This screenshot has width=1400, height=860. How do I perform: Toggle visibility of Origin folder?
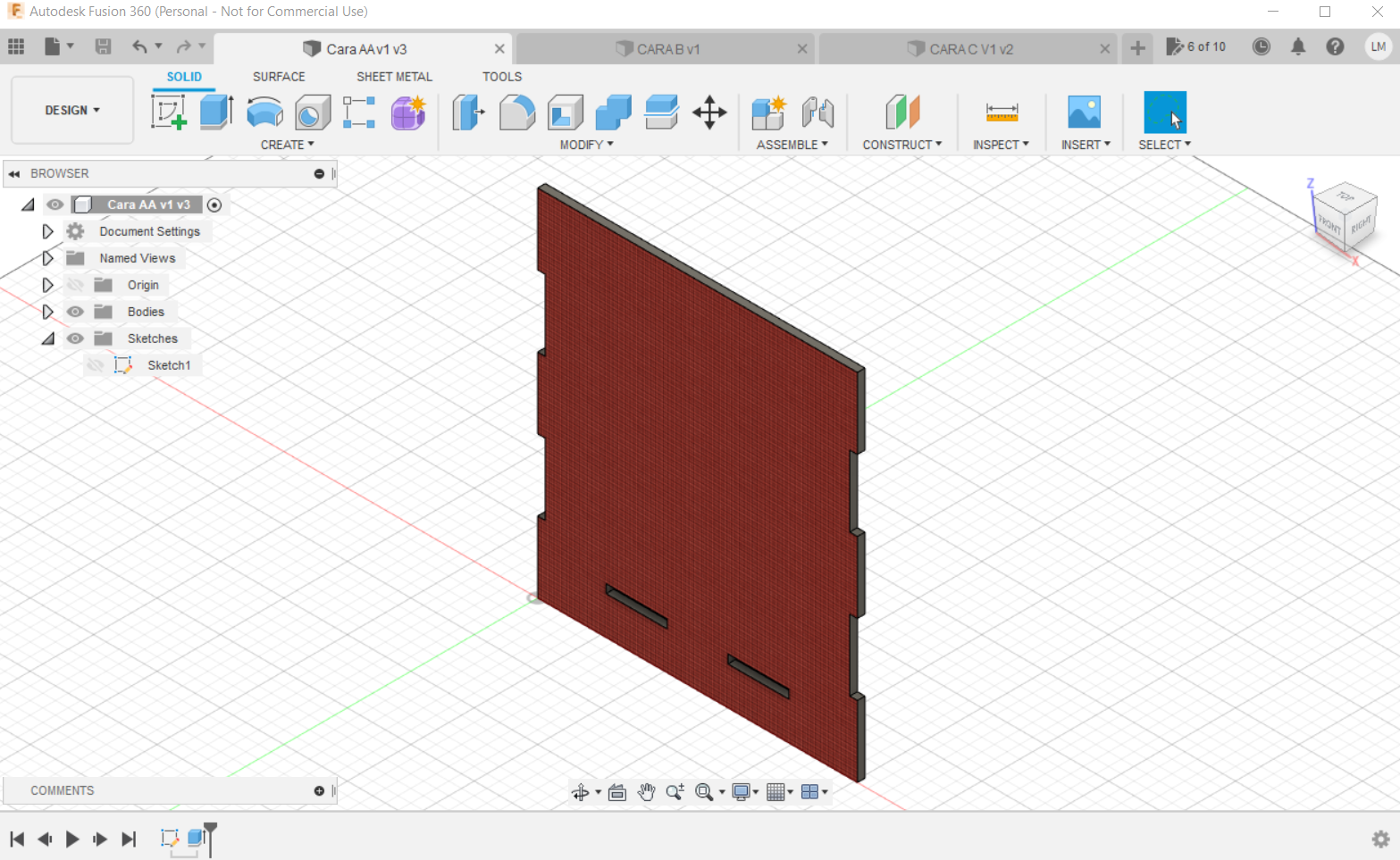tap(76, 285)
